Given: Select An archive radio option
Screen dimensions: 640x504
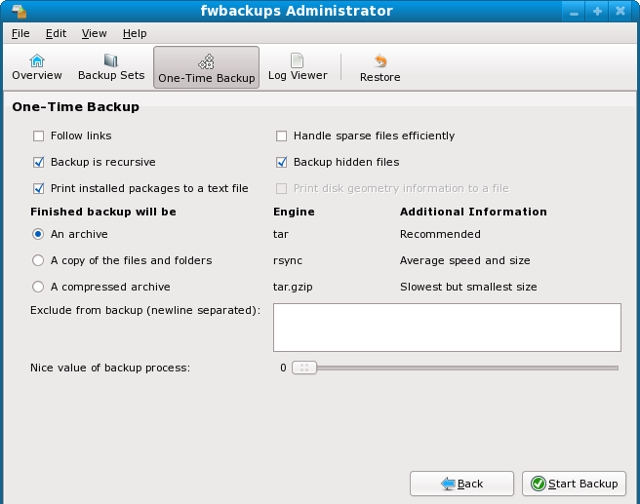Looking at the screenshot, I should pos(38,234).
